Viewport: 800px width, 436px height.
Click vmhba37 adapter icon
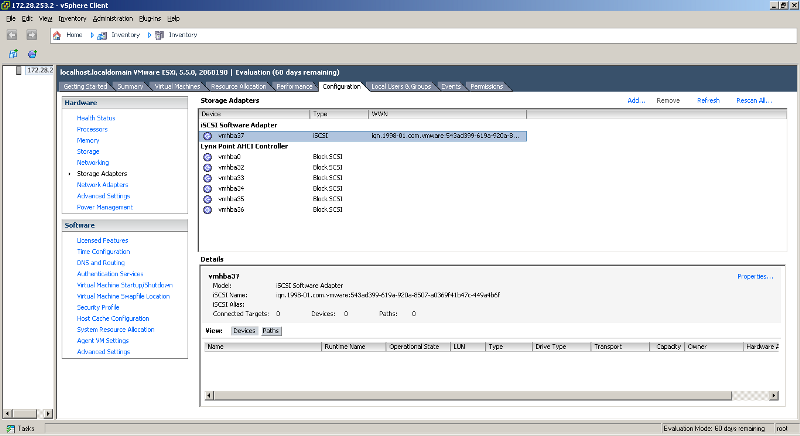[x=208, y=136]
